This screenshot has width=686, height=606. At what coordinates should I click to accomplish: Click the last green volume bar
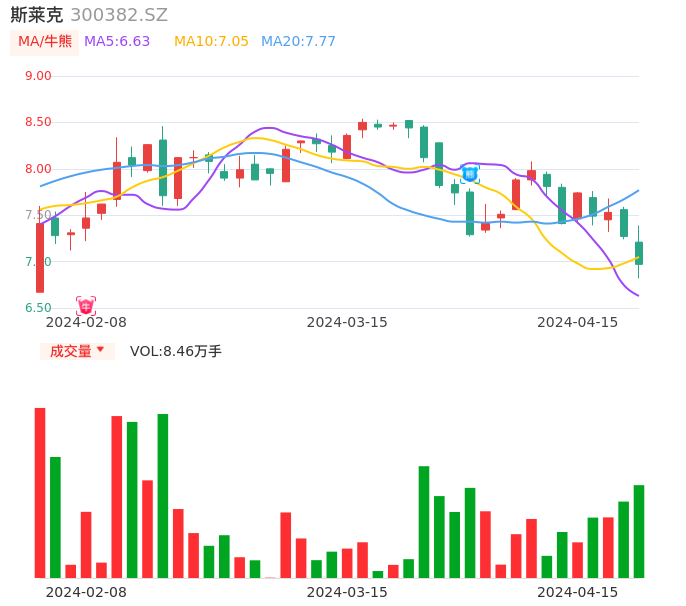(639, 531)
